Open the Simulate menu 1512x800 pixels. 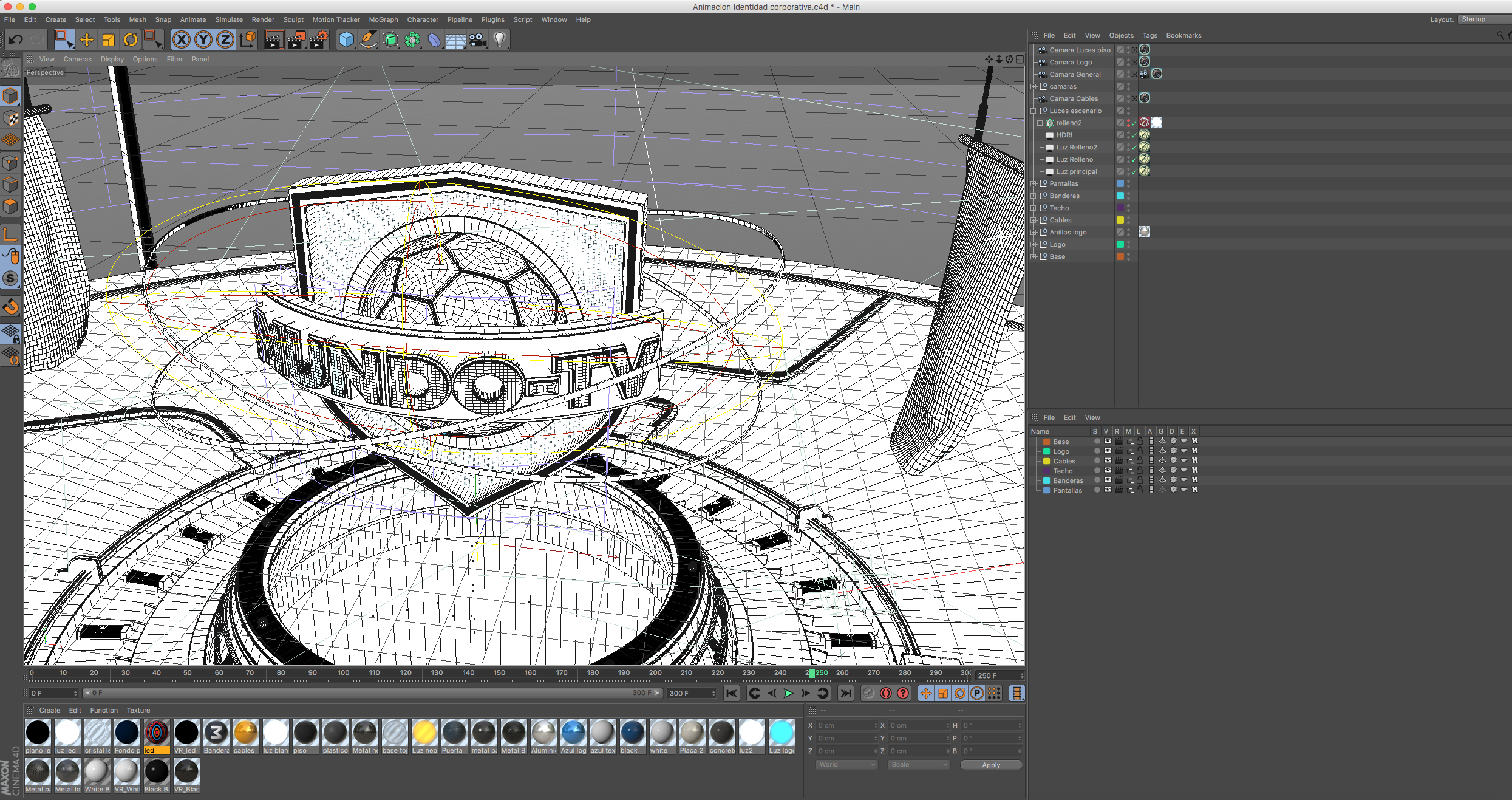[228, 19]
